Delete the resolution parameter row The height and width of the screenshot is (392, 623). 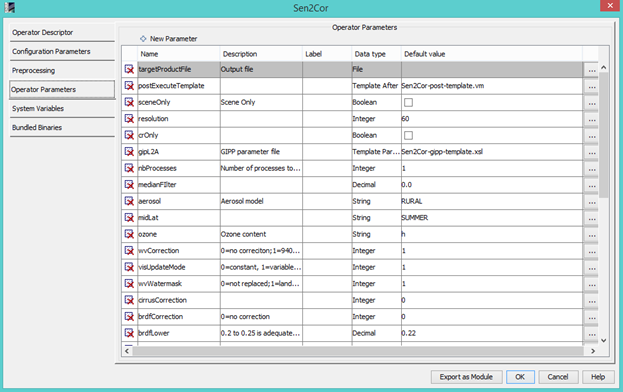129,119
